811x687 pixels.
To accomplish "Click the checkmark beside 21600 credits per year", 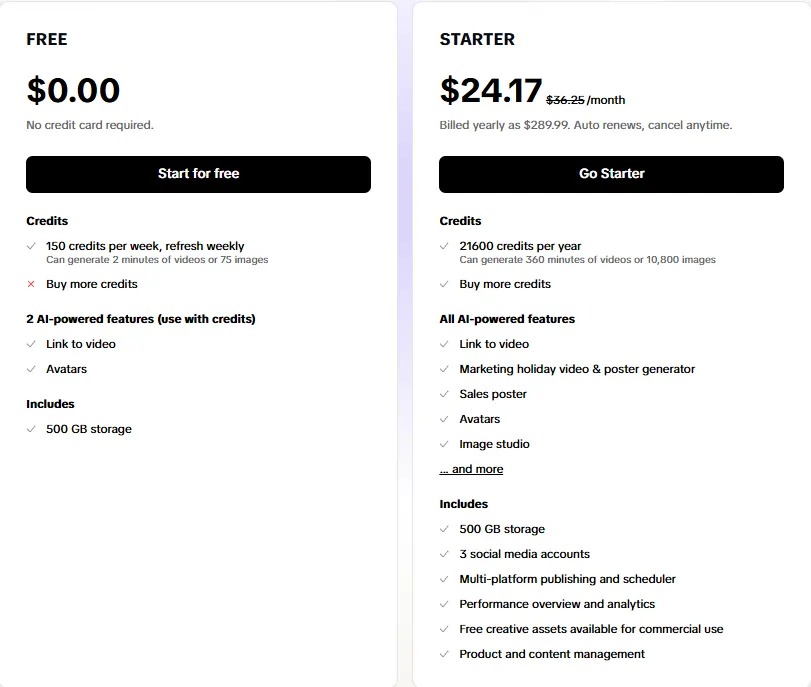I will [x=444, y=246].
